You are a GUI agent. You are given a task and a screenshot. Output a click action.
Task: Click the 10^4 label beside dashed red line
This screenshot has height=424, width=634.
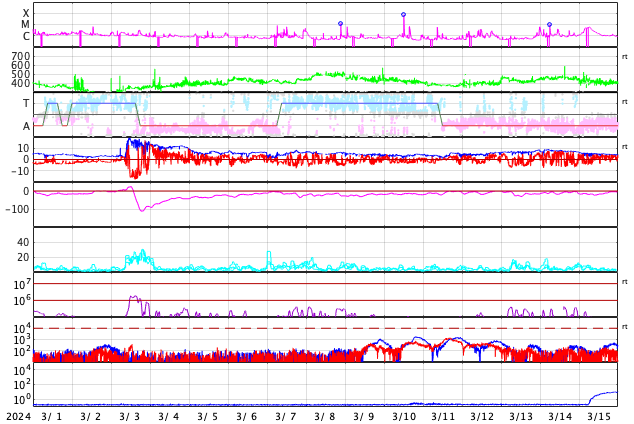[x=22, y=328]
